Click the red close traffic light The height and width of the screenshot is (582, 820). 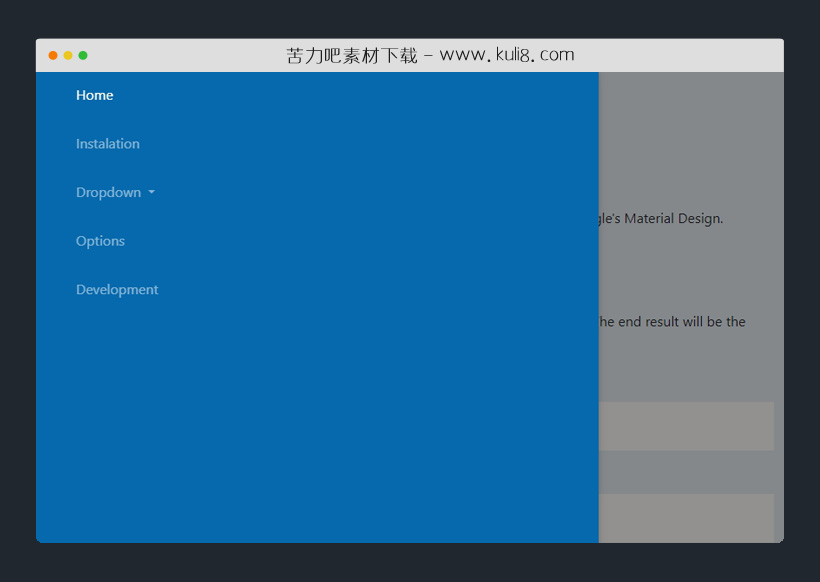[x=52, y=56]
